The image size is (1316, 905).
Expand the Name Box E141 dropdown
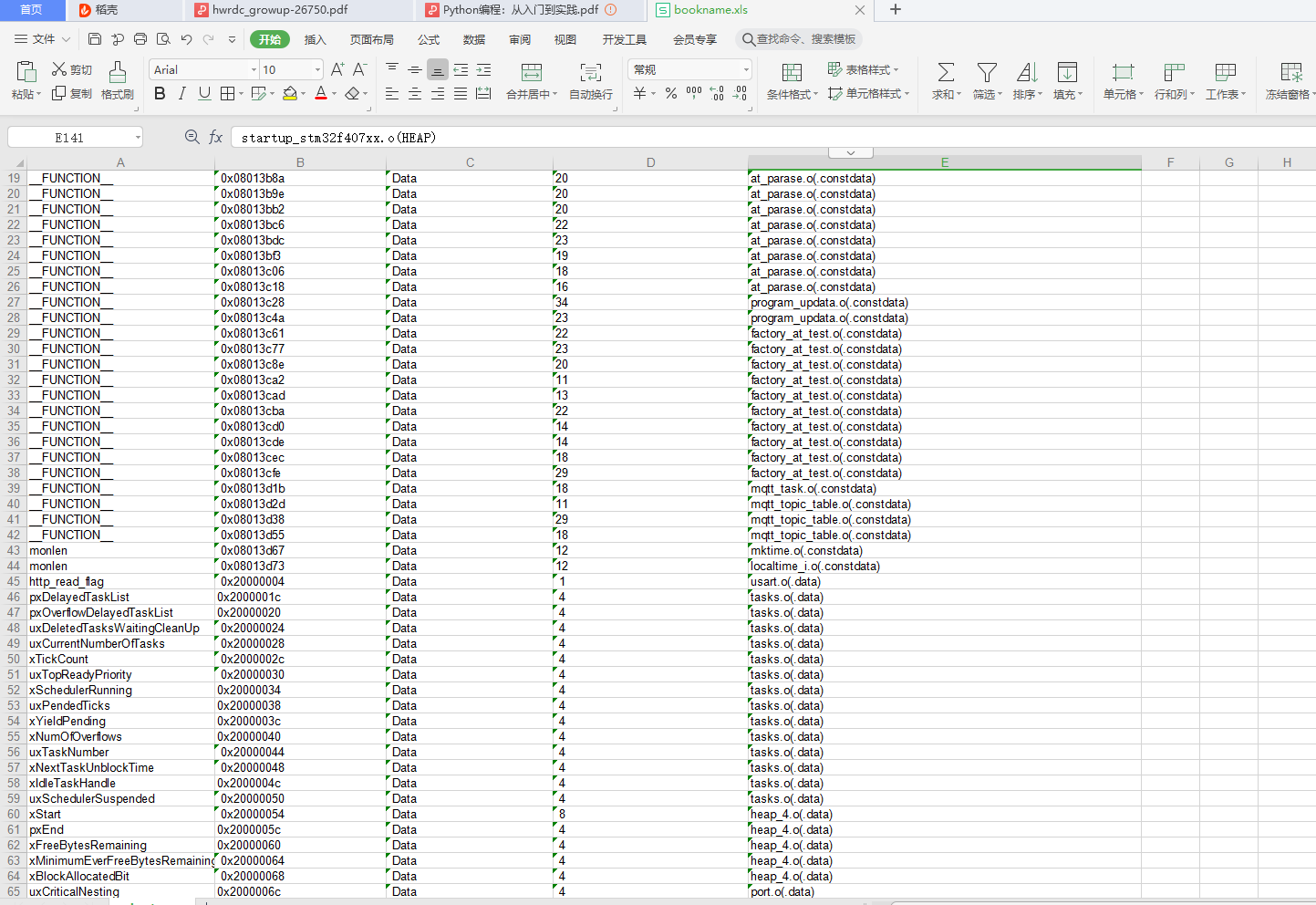[138, 138]
